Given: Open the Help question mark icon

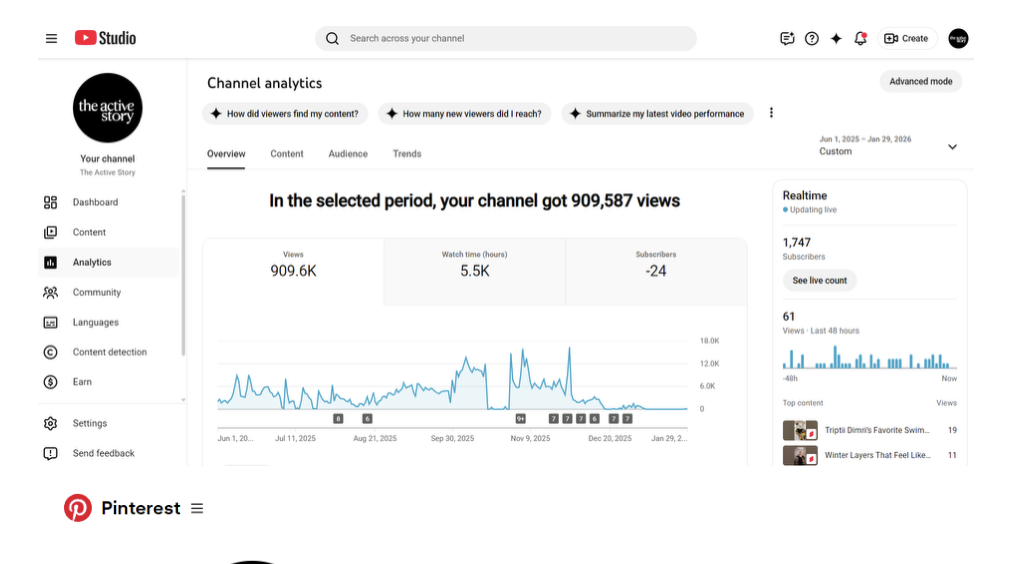Looking at the screenshot, I should (811, 38).
